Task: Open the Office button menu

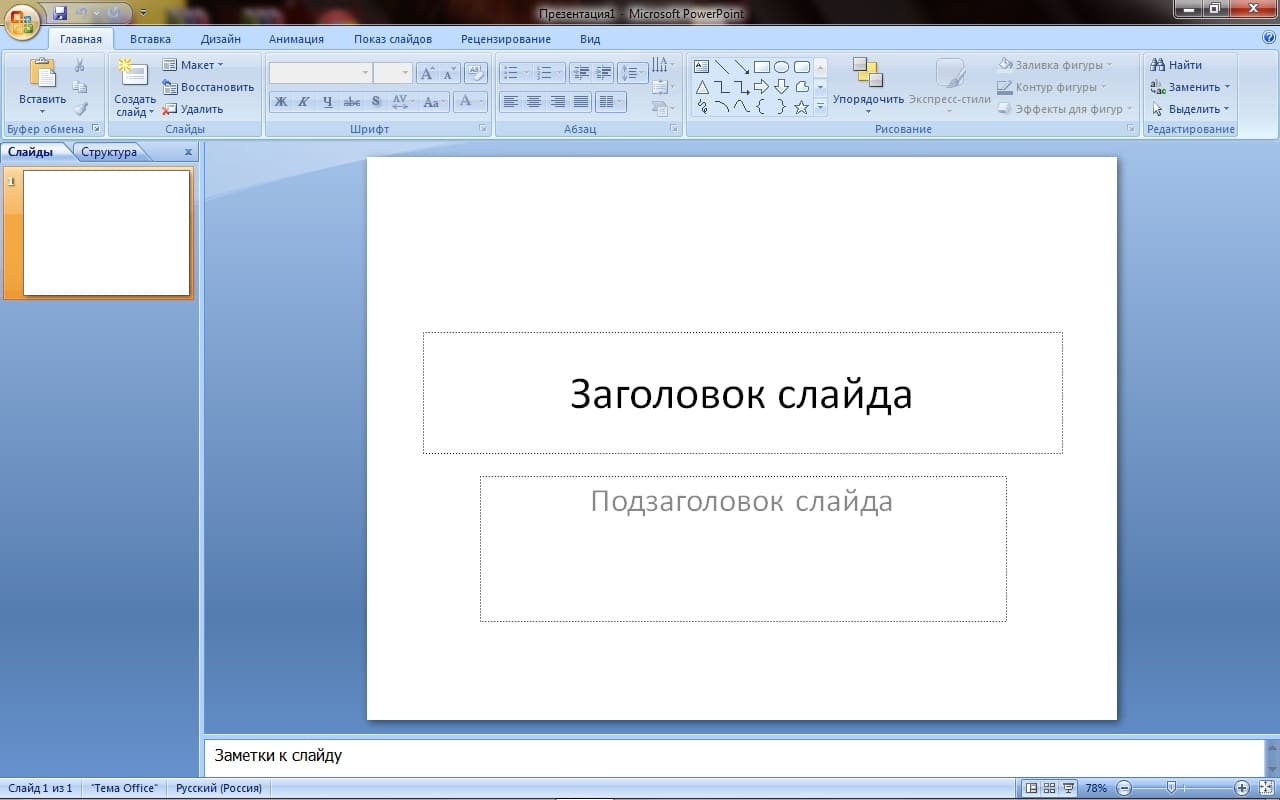Action: pyautogui.click(x=22, y=20)
